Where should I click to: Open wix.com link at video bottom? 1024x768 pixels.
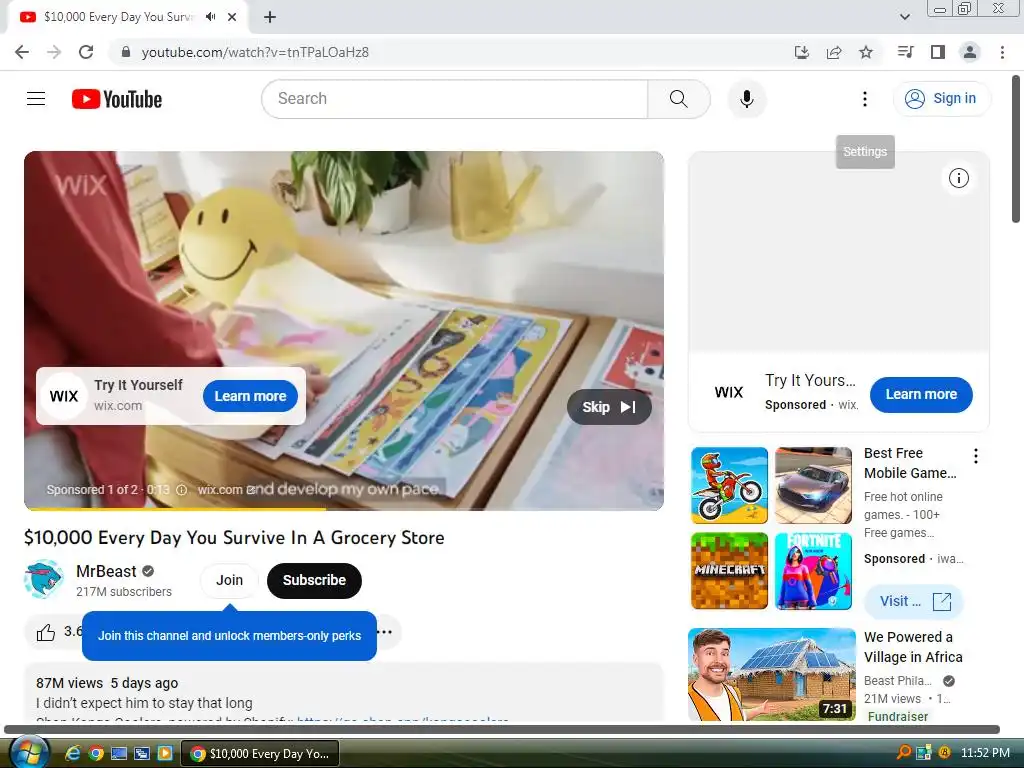225,490
